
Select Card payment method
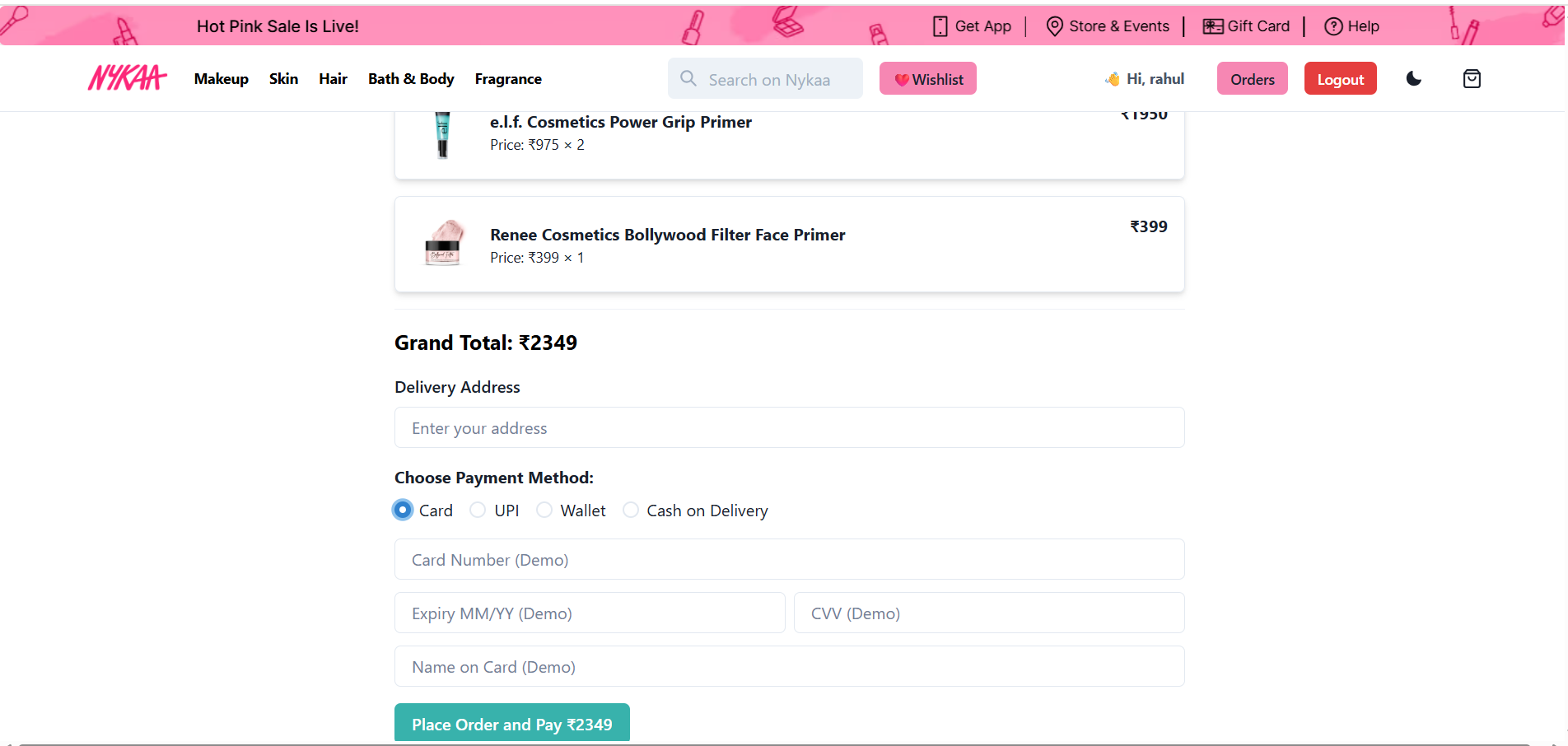[x=403, y=511]
